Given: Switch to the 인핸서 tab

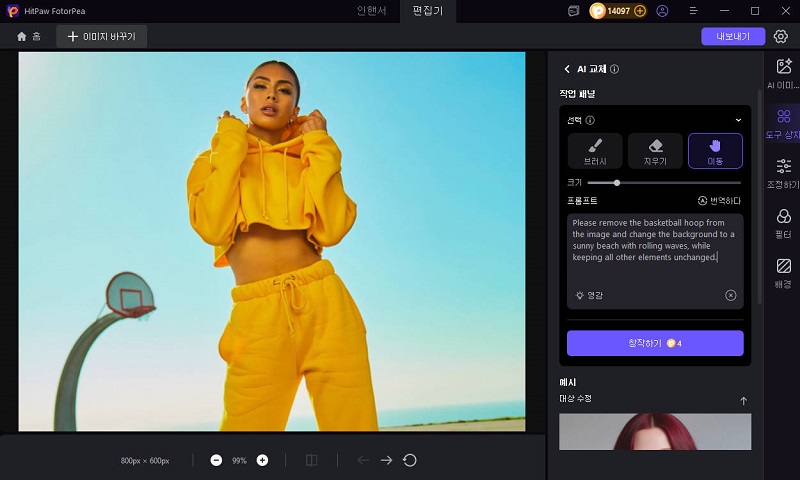Looking at the screenshot, I should click(x=373, y=11).
